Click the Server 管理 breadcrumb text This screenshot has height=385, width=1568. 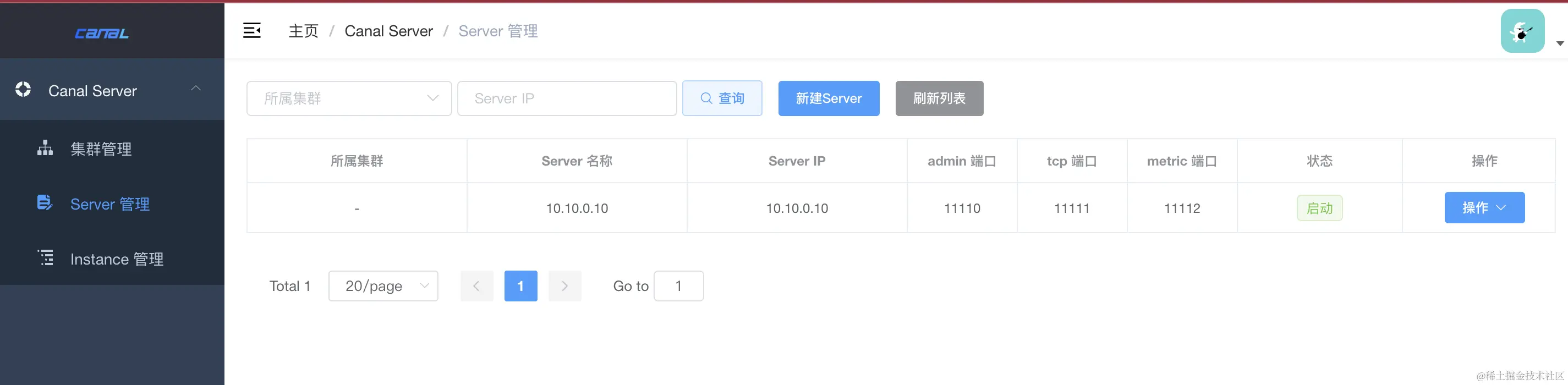(498, 31)
